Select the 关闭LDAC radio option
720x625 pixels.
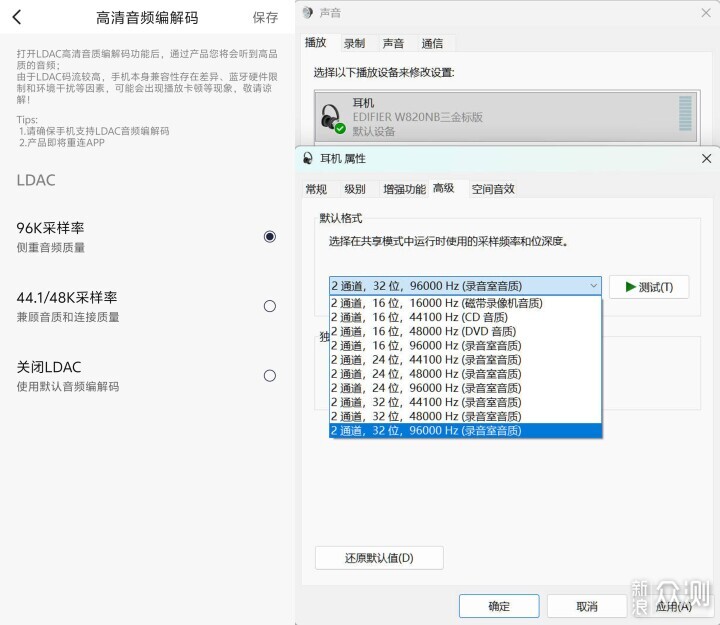coord(270,376)
